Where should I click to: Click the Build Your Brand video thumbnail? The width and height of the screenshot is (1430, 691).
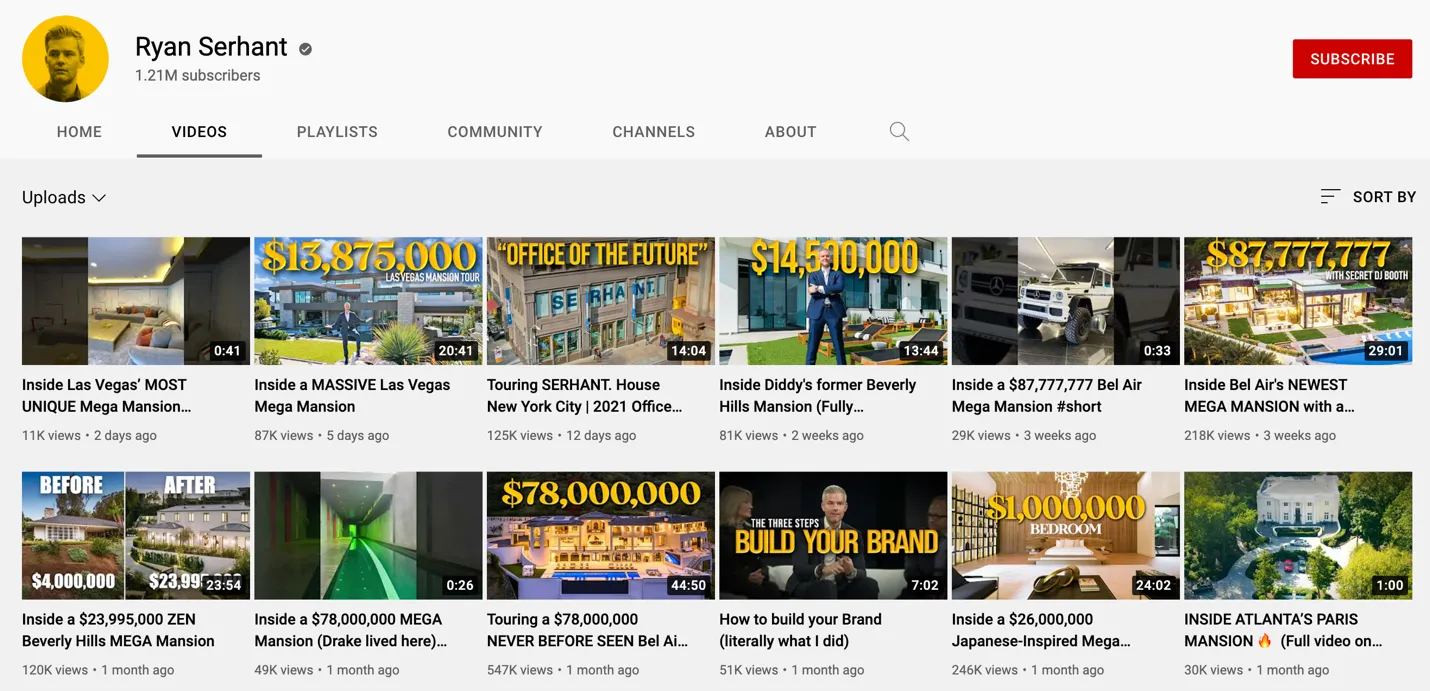[x=832, y=536]
